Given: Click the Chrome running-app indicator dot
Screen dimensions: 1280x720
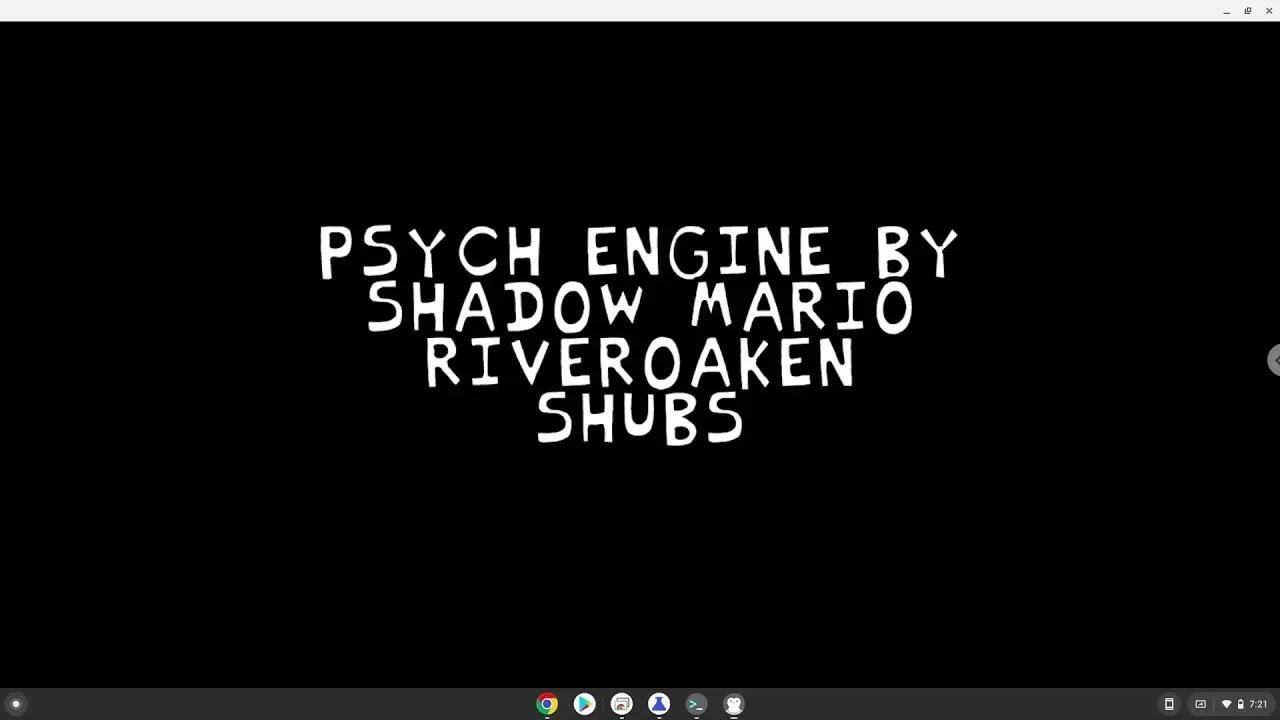Looking at the screenshot, I should [546, 717].
